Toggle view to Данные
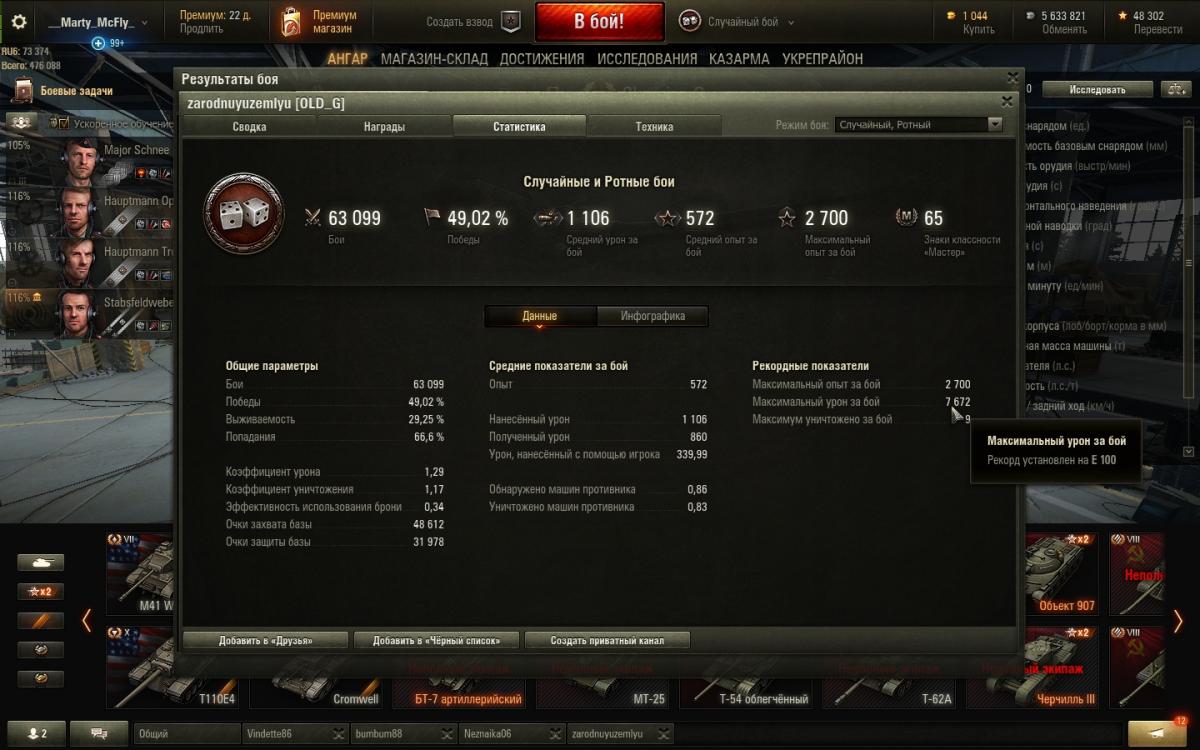The height and width of the screenshot is (750, 1200). [x=540, y=316]
